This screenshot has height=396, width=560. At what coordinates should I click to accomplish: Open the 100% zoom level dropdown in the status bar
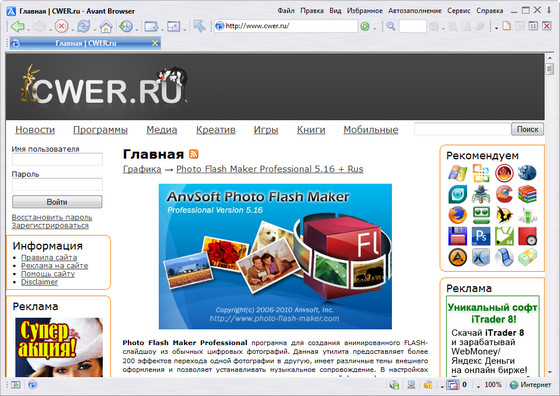tap(478, 386)
